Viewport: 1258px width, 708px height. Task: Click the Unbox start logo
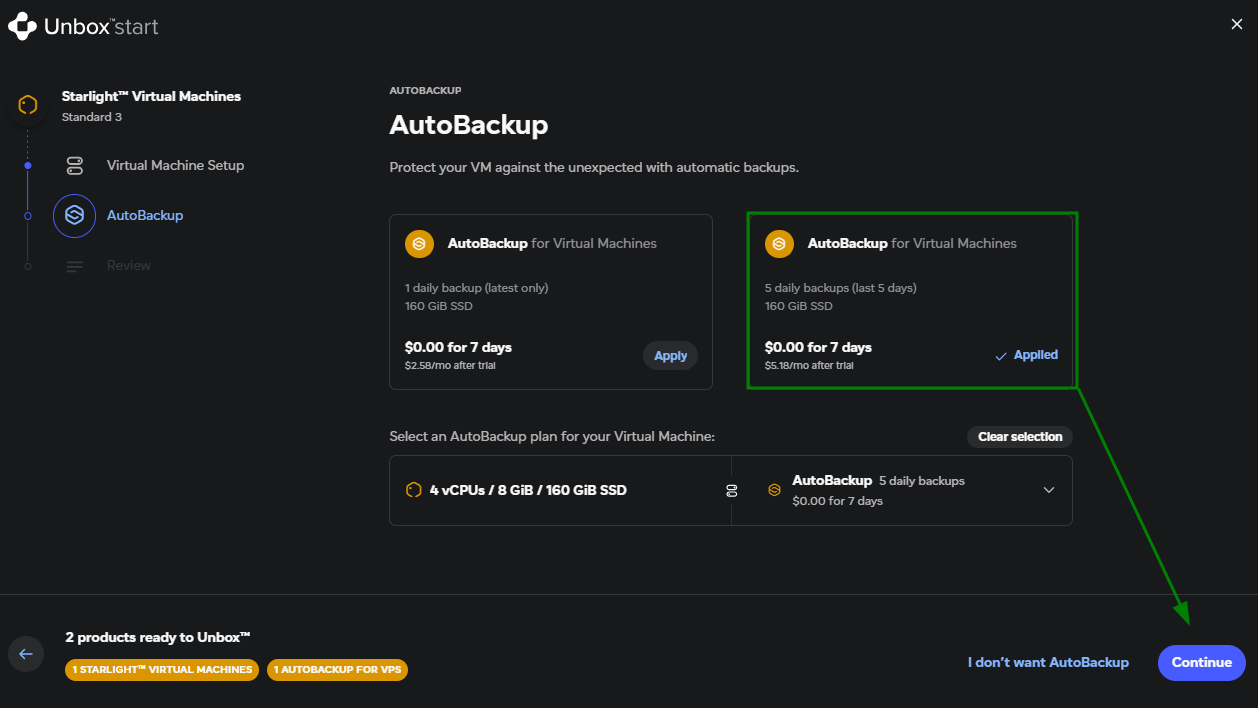84,26
